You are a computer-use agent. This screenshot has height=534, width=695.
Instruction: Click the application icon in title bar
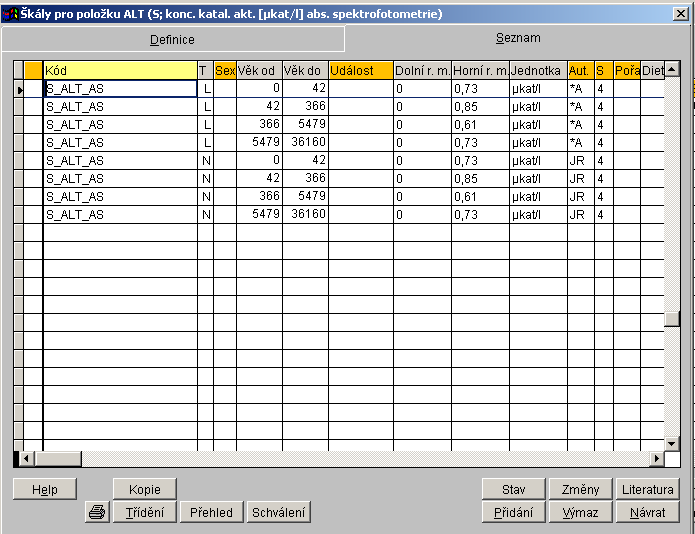tap(11, 14)
